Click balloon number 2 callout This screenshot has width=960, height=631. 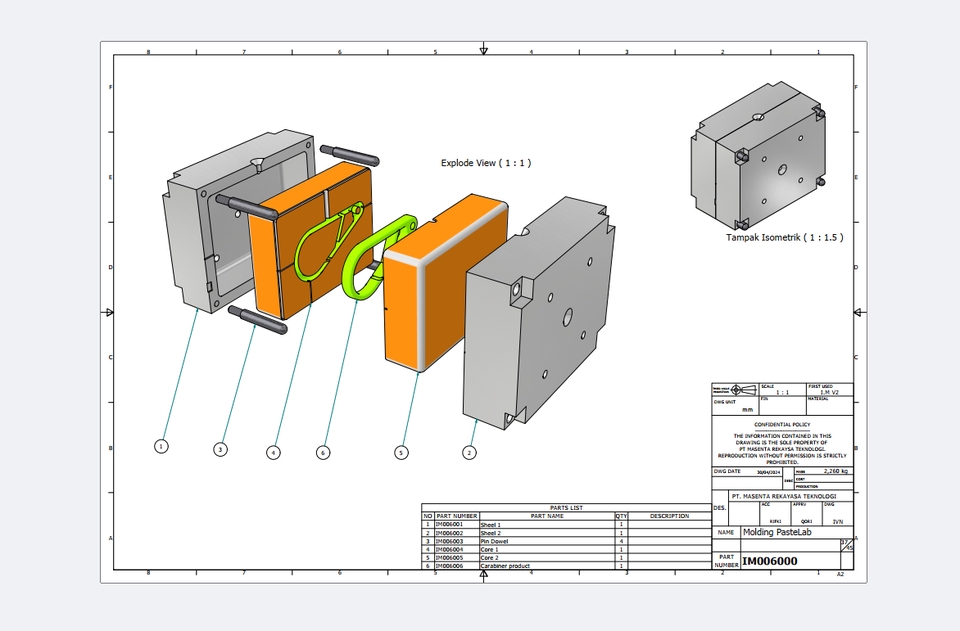tap(470, 453)
